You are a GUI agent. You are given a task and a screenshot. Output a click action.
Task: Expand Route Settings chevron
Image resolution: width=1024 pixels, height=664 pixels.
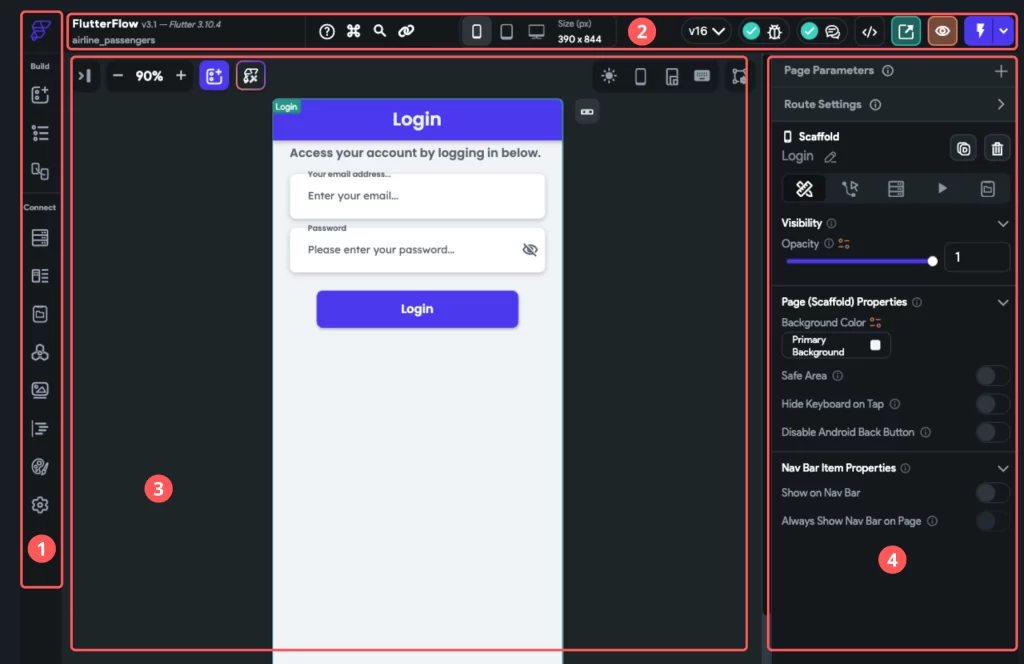(x=1001, y=104)
